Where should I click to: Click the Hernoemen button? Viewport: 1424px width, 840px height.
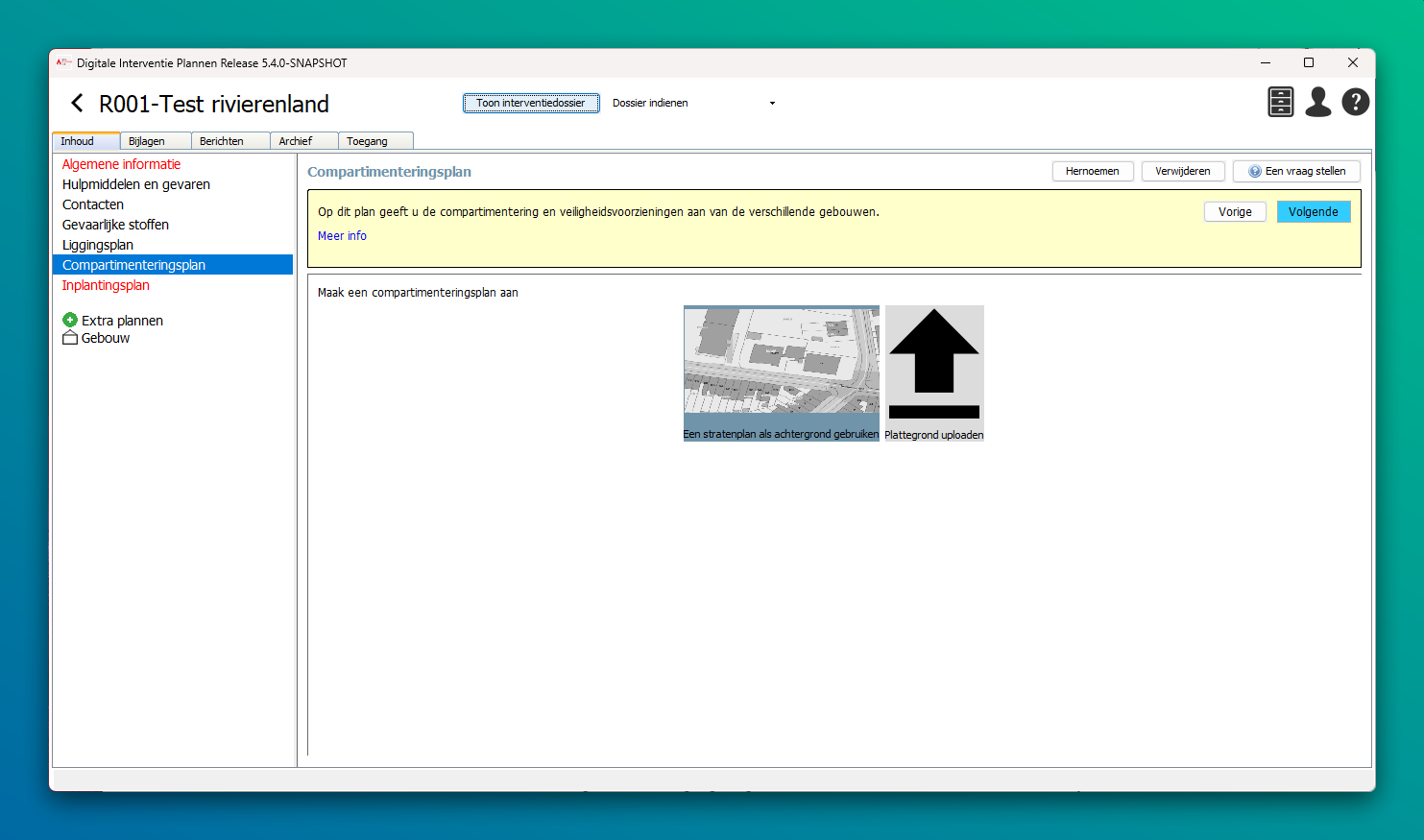point(1093,171)
